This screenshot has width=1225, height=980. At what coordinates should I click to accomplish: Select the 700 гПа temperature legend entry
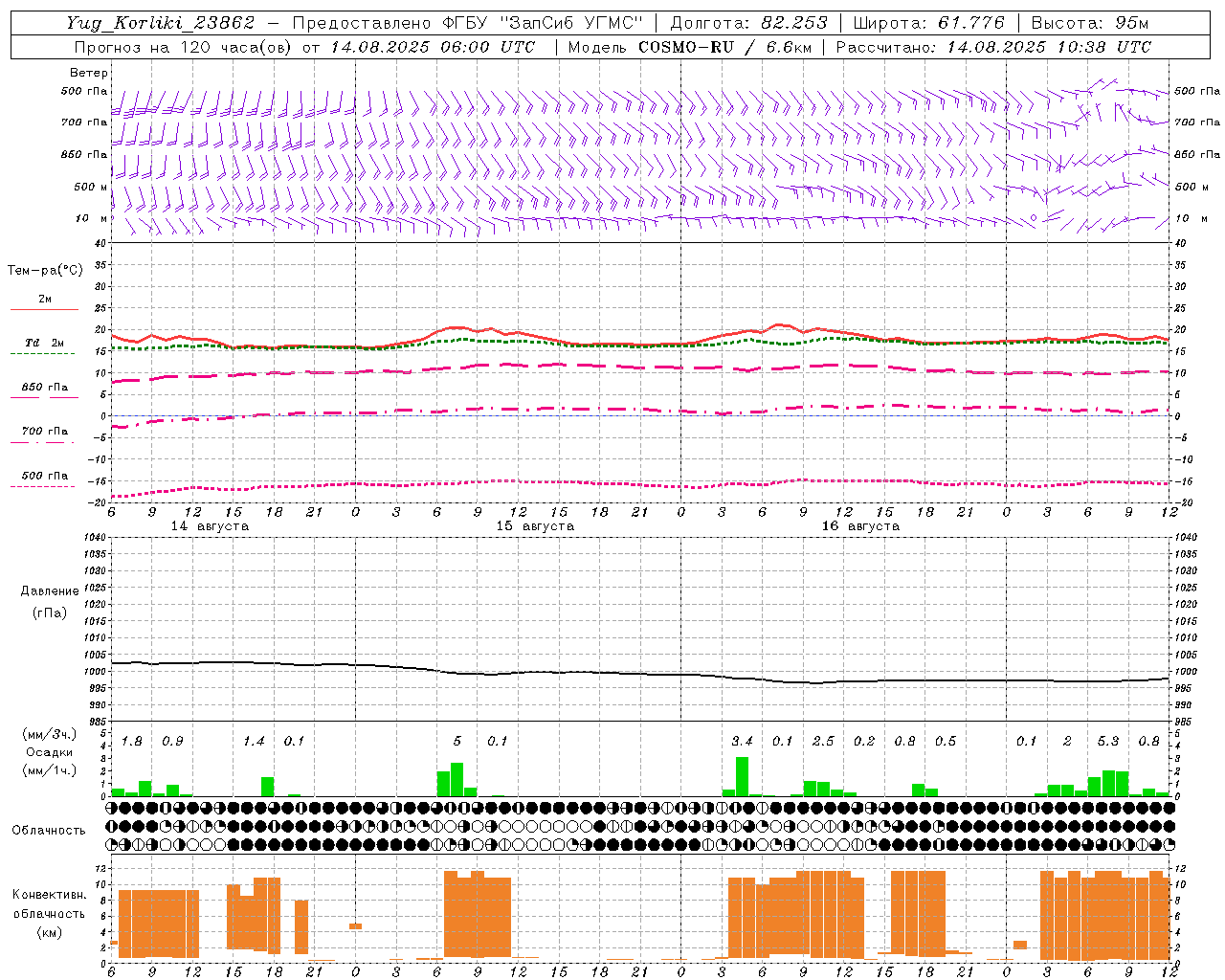point(44,432)
